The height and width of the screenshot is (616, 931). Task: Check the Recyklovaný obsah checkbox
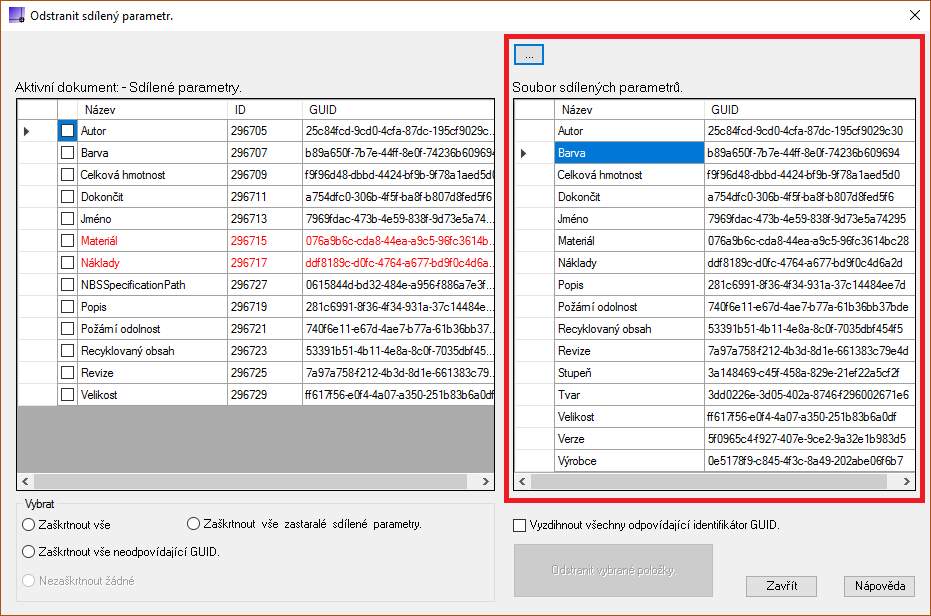coord(68,350)
